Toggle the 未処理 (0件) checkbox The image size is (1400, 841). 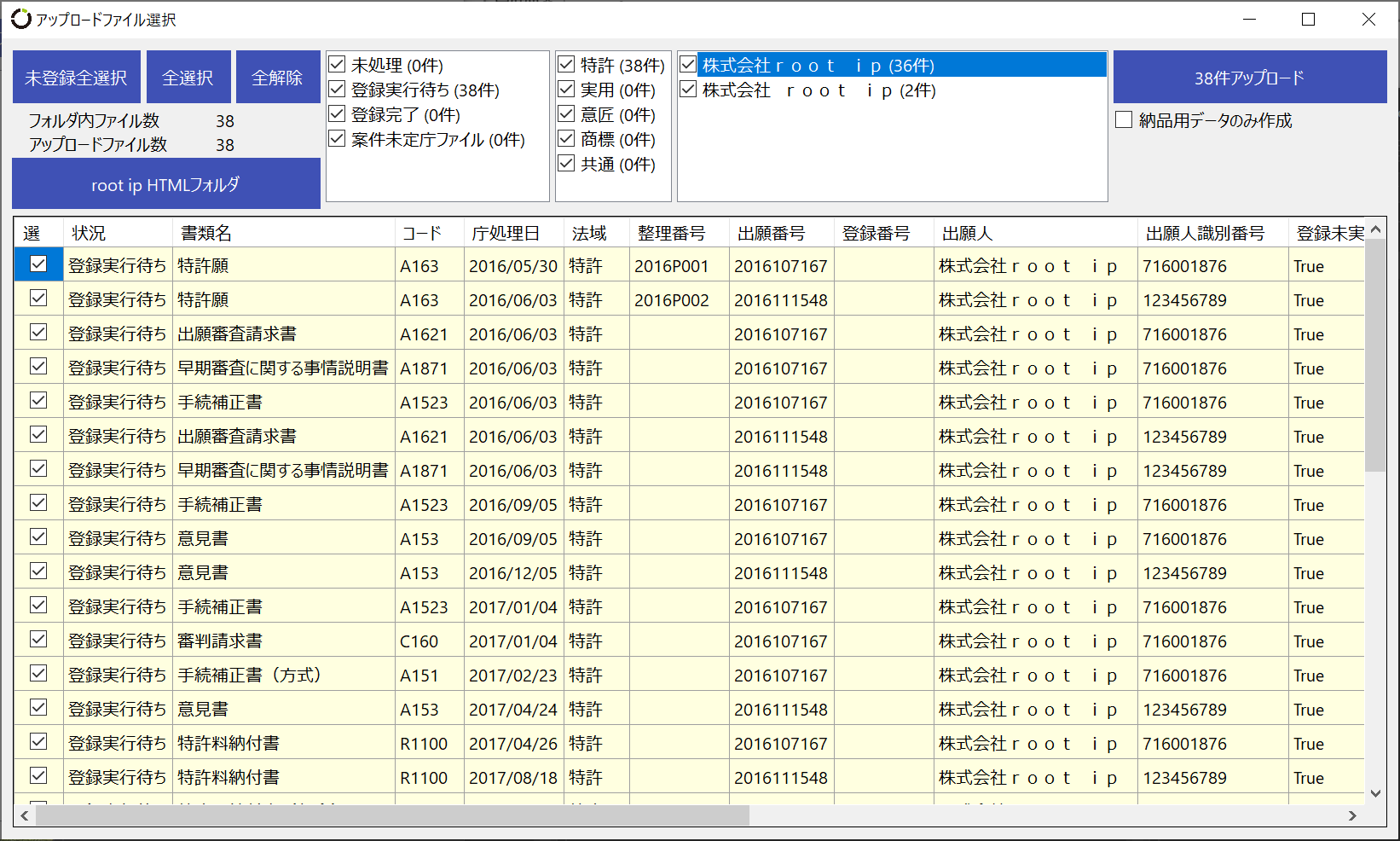click(337, 65)
